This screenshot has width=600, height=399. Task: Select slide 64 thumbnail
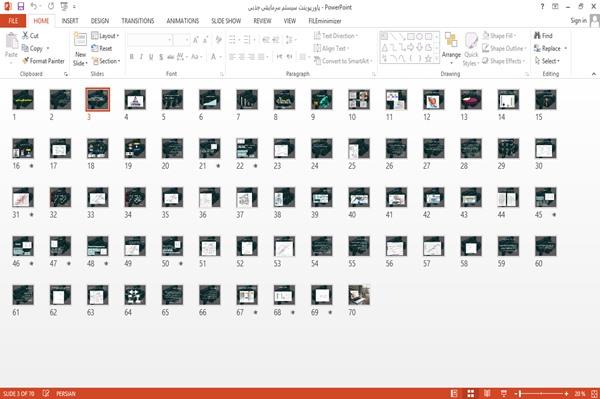(135, 295)
